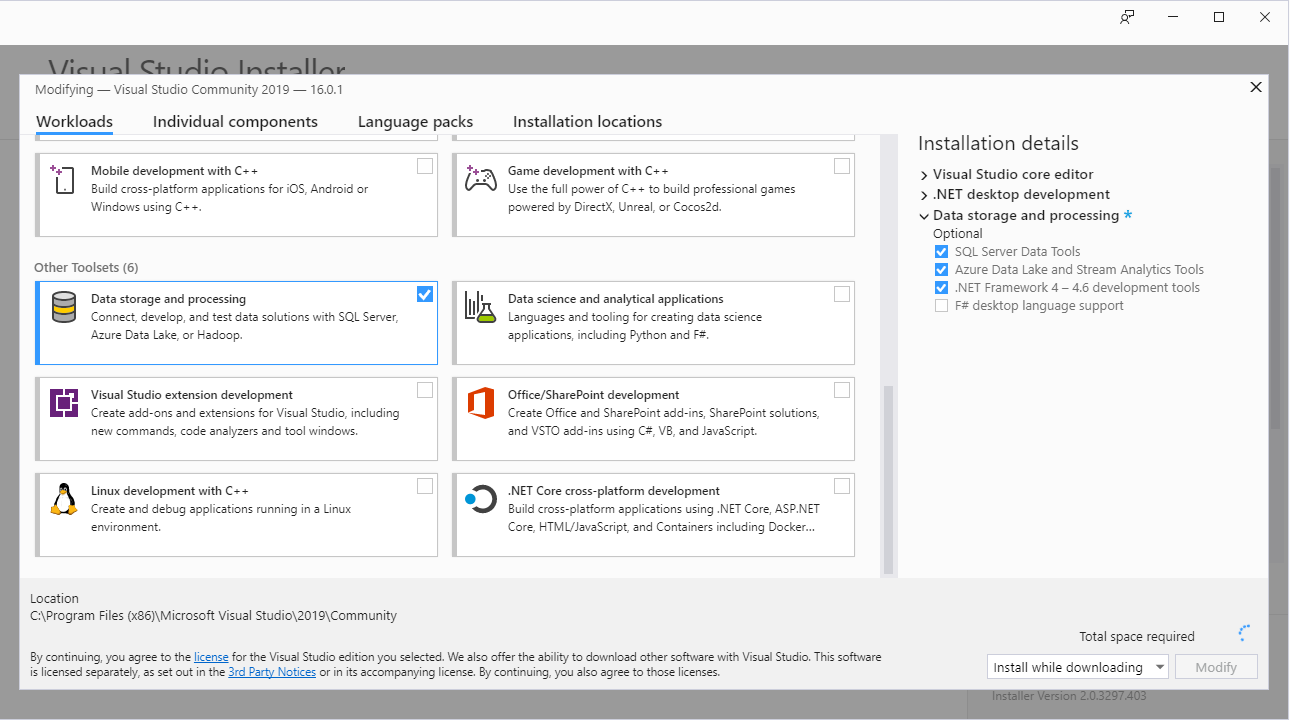Open the license link
Screen dimensions: 1290x720
(x=211, y=656)
